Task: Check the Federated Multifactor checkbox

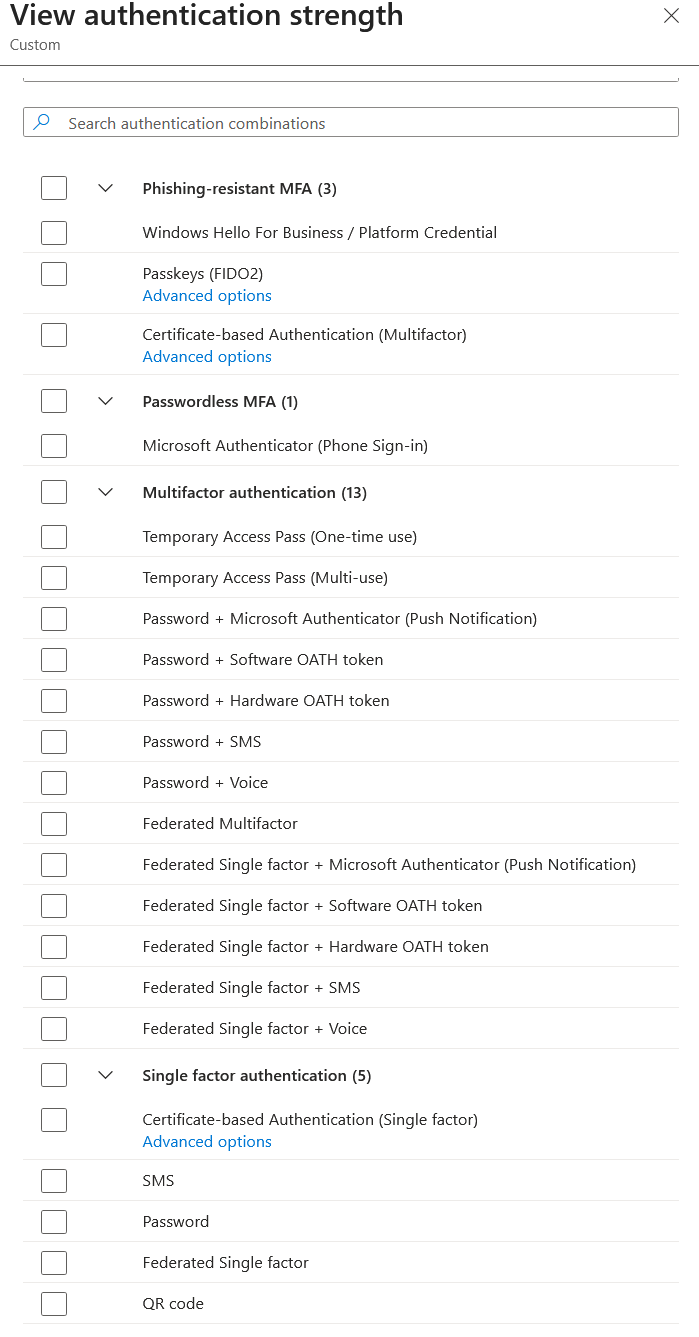Action: coord(54,824)
